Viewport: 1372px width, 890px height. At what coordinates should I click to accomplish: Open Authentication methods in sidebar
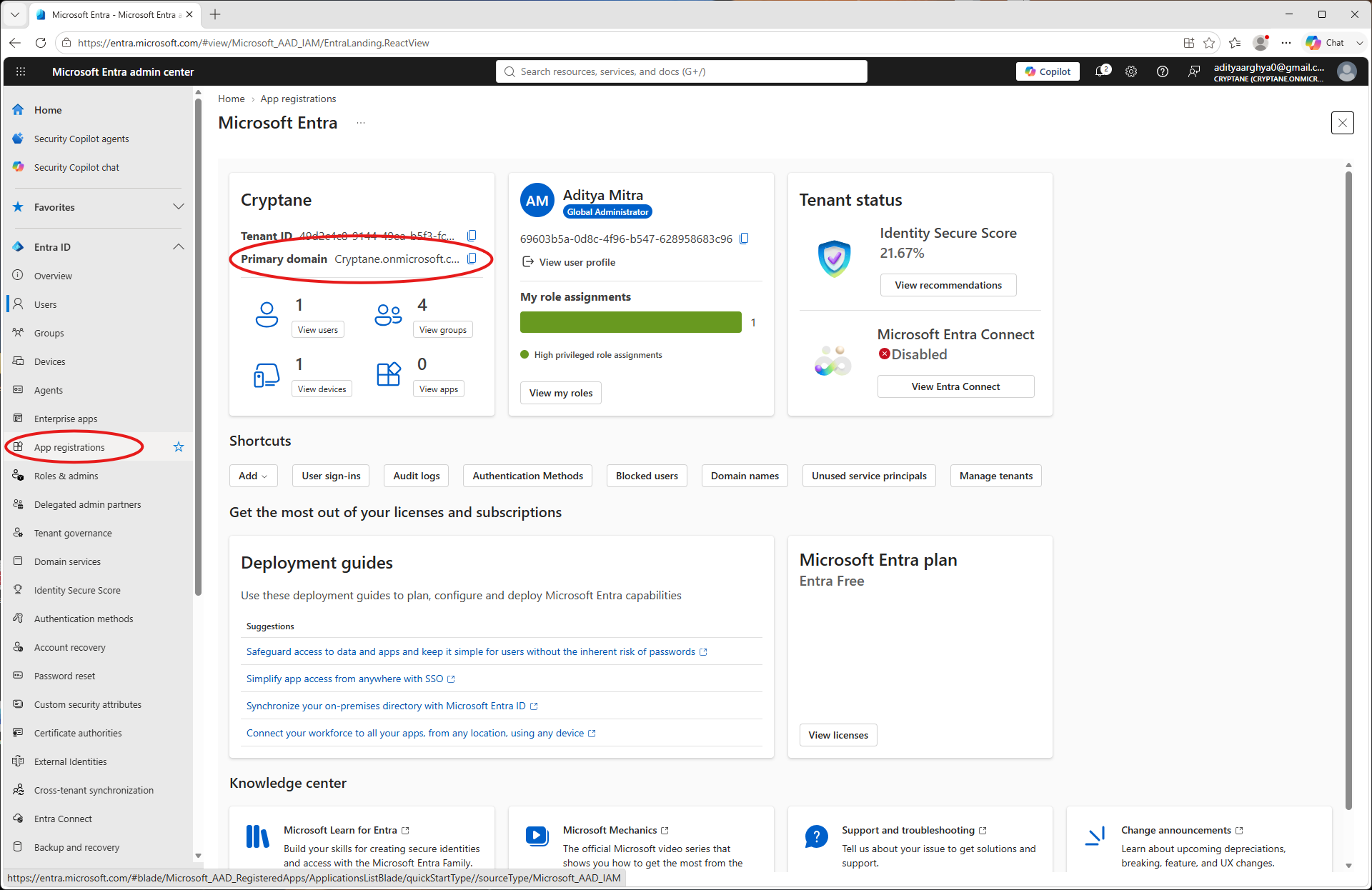click(x=84, y=619)
